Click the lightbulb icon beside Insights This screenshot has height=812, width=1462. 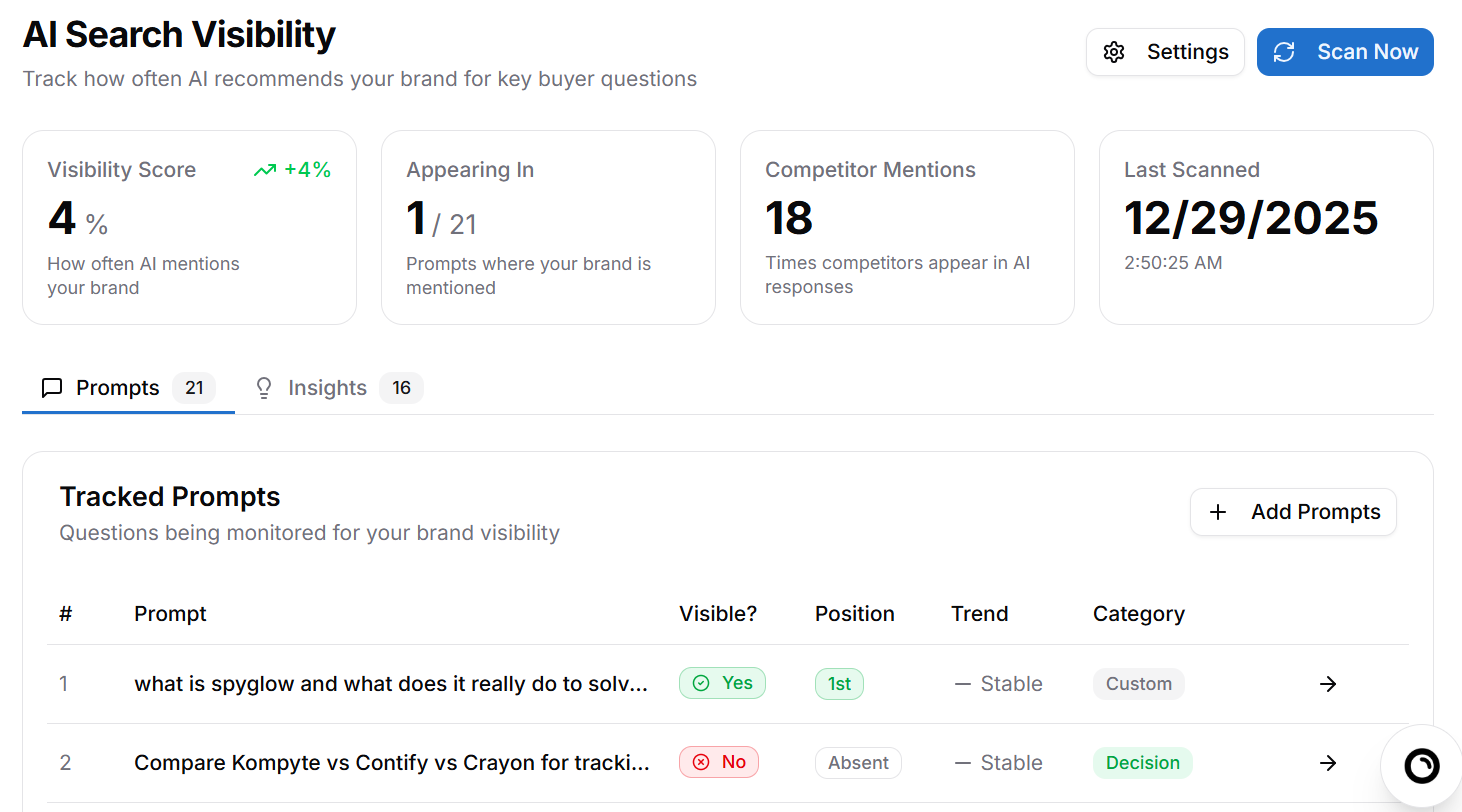pyautogui.click(x=263, y=388)
